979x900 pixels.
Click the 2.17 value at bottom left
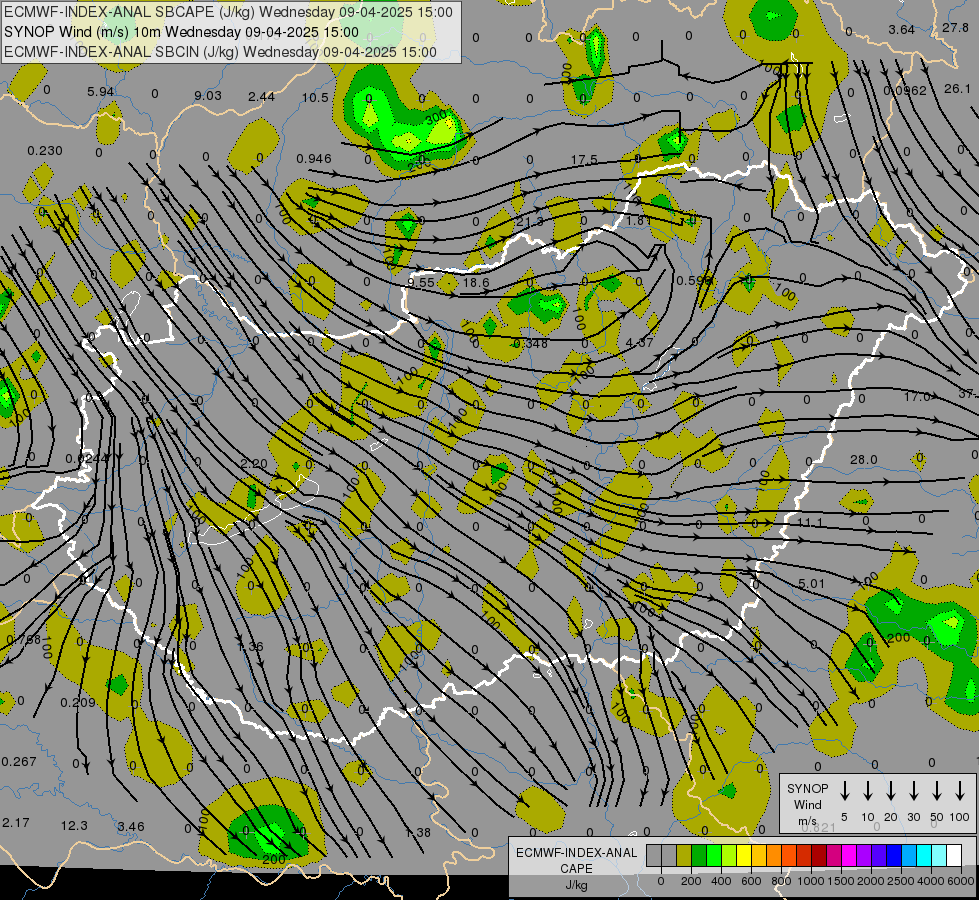(x=16, y=823)
